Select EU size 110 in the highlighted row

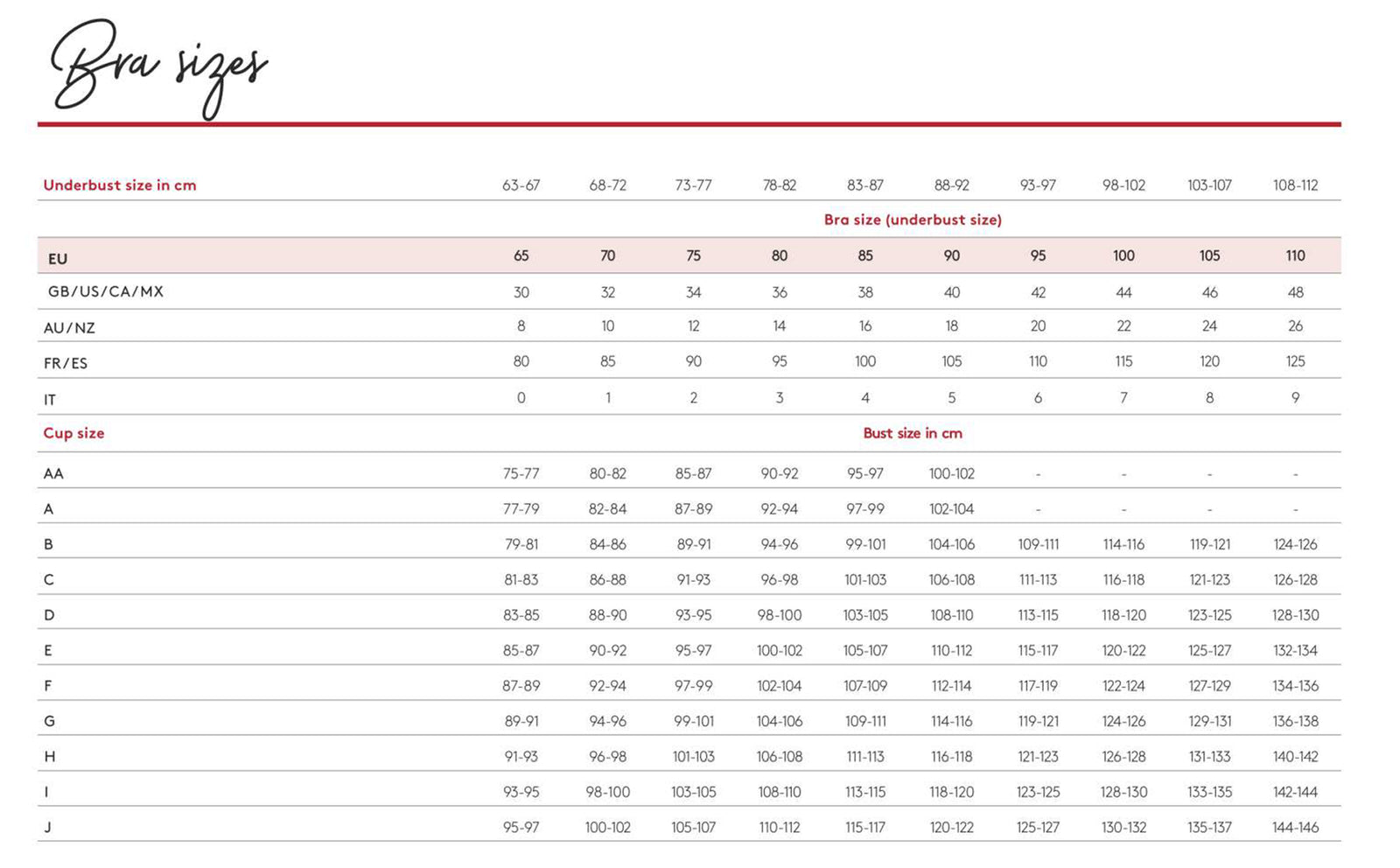pyautogui.click(x=1295, y=255)
